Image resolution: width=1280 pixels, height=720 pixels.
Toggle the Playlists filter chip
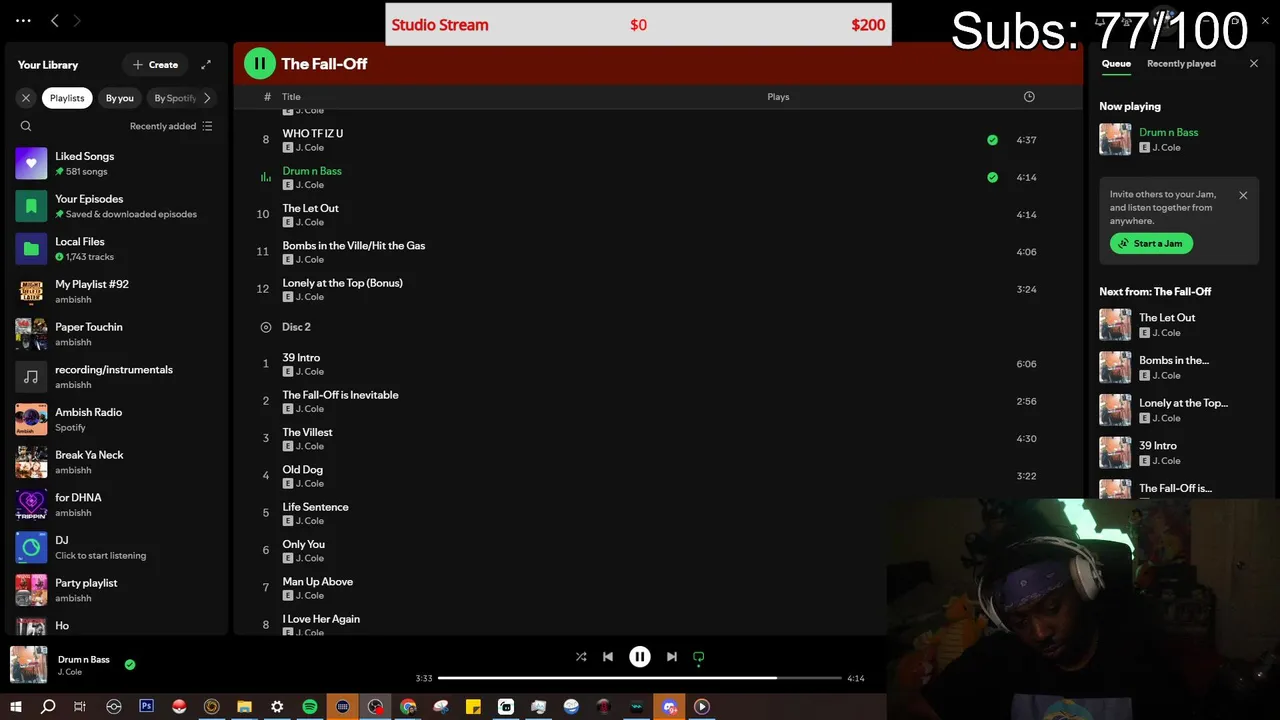click(x=67, y=98)
